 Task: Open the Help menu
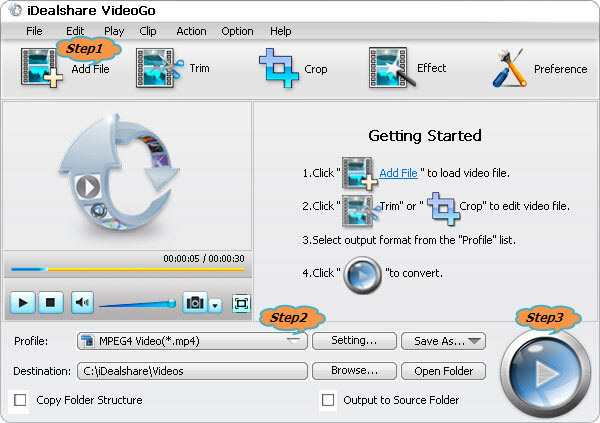pyautogui.click(x=280, y=31)
